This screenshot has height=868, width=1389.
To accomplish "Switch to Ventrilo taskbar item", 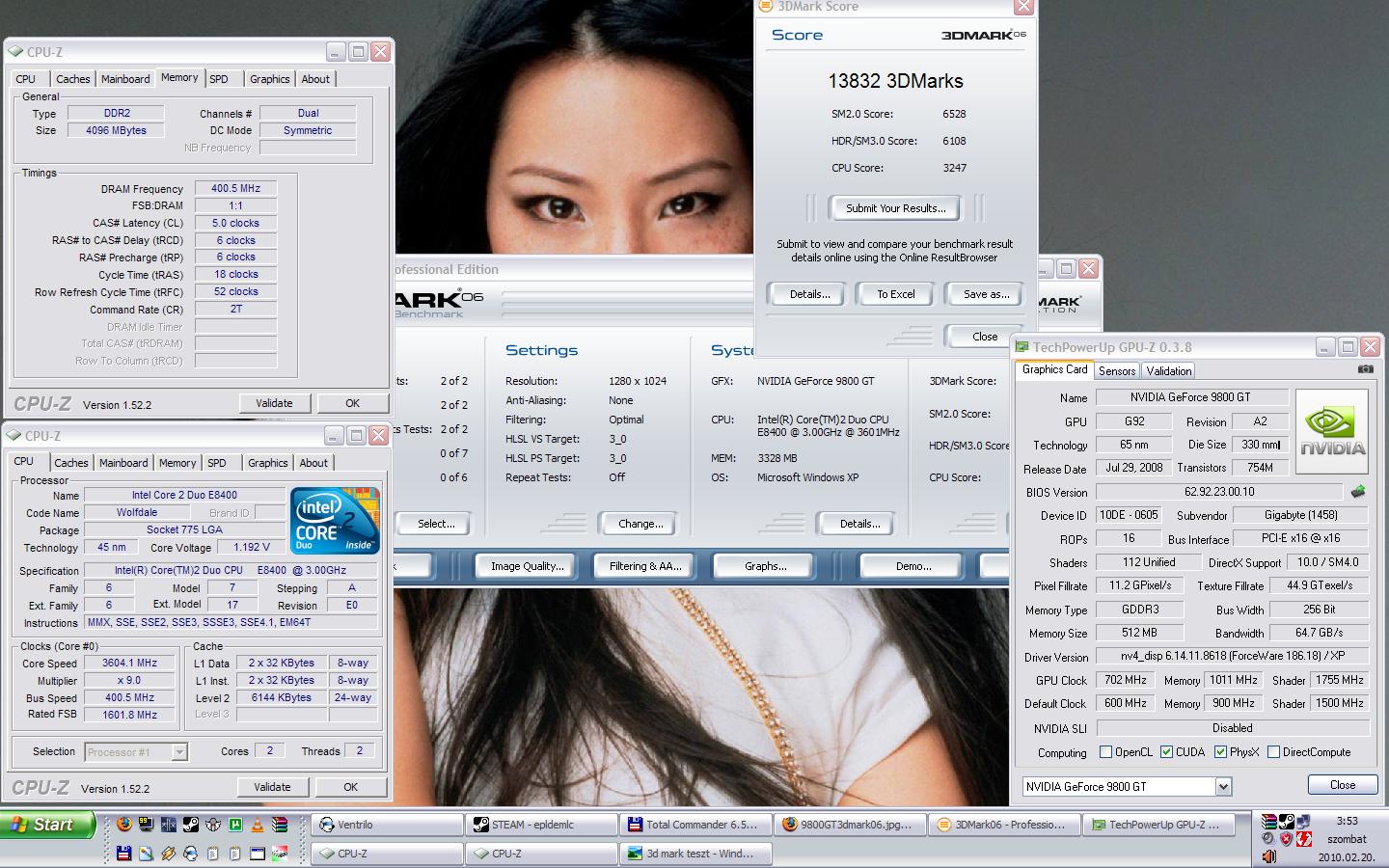I will point(387,825).
